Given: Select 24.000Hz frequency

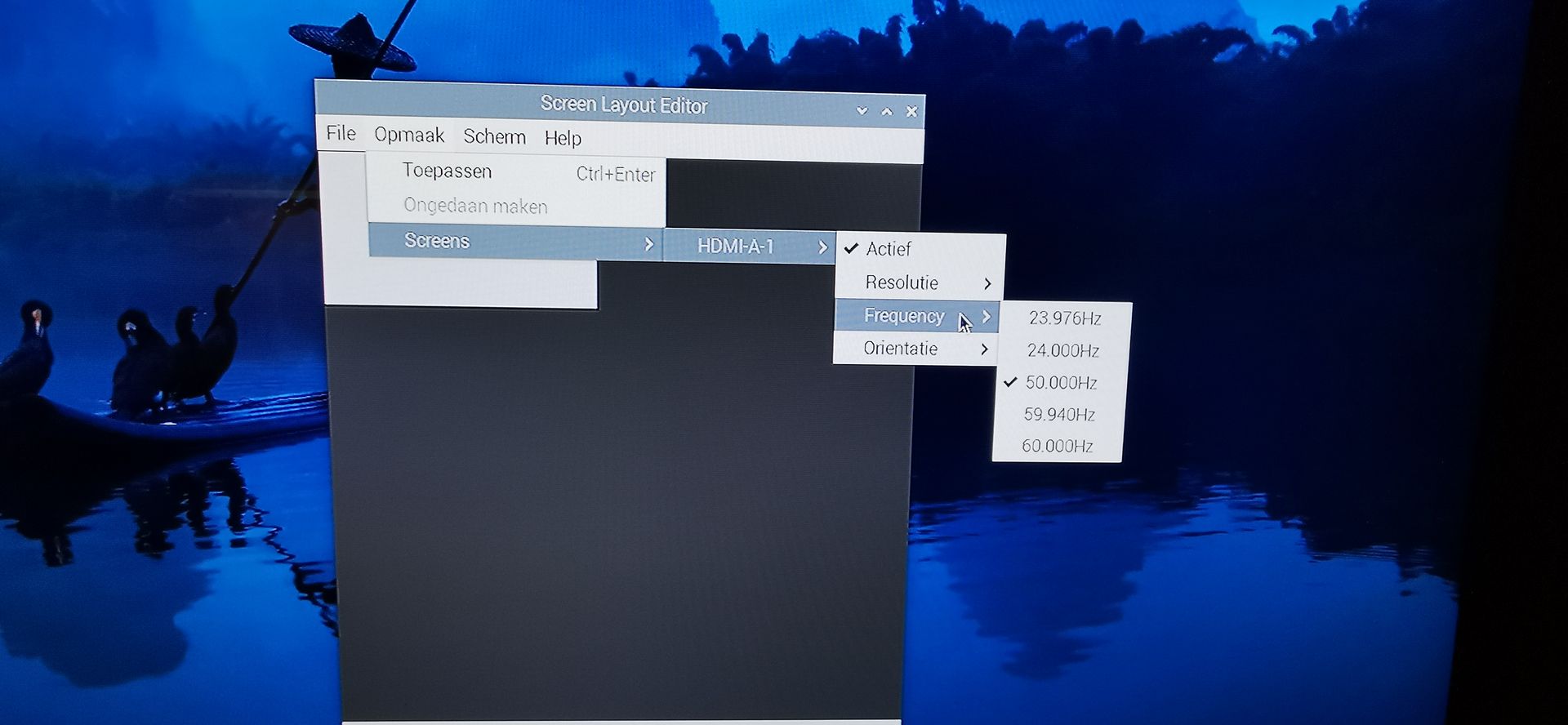Looking at the screenshot, I should point(1062,351).
